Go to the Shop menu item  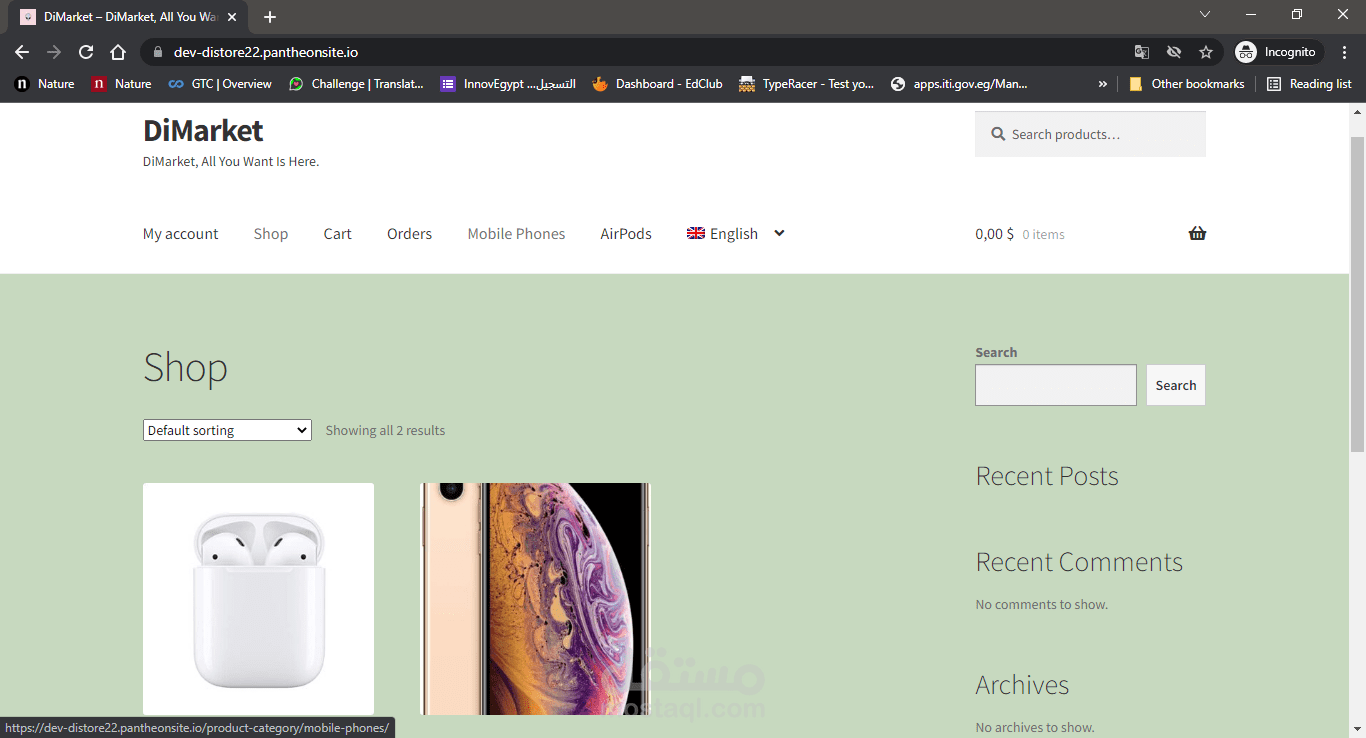271,234
